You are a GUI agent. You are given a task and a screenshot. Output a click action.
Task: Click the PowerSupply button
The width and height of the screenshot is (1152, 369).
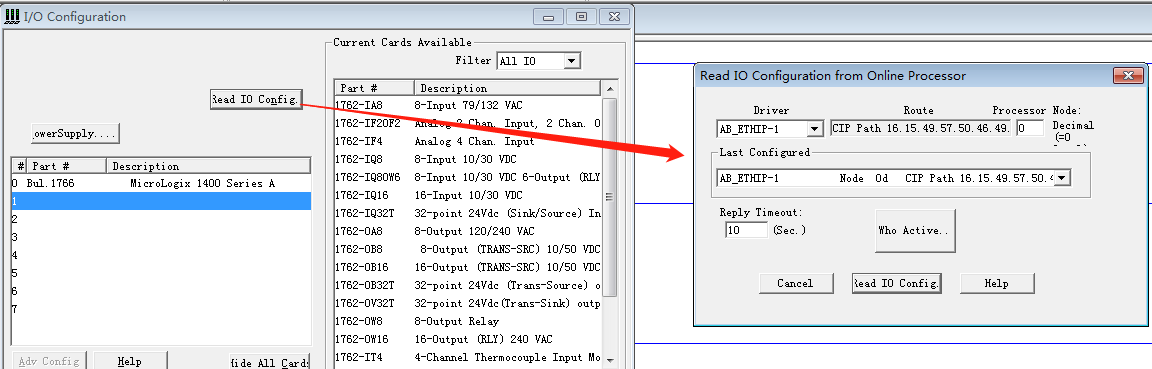[x=75, y=134]
